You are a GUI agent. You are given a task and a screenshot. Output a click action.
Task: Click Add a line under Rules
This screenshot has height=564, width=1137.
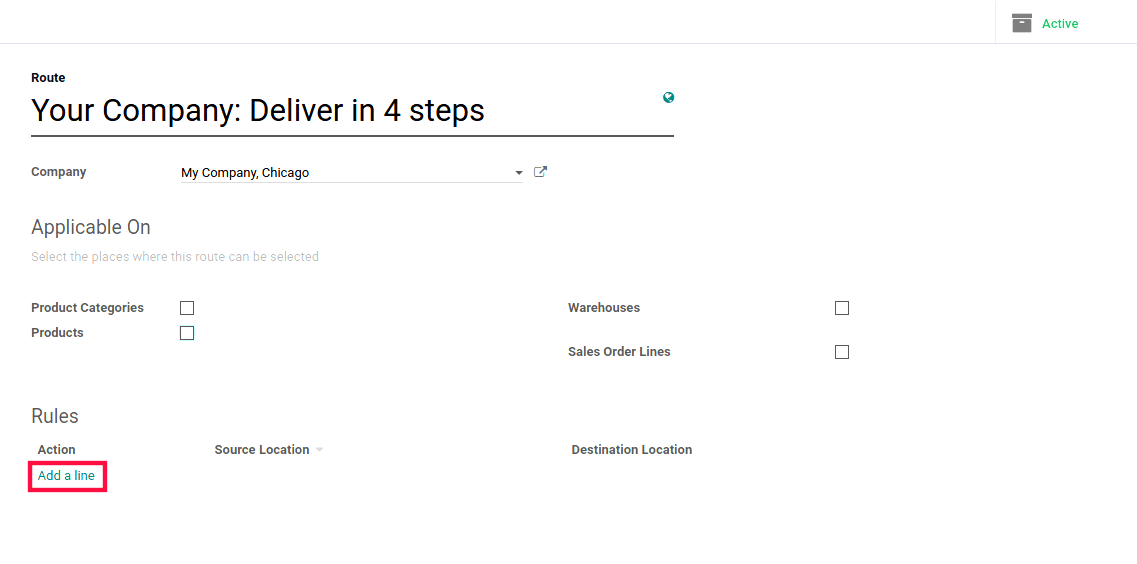click(x=67, y=476)
